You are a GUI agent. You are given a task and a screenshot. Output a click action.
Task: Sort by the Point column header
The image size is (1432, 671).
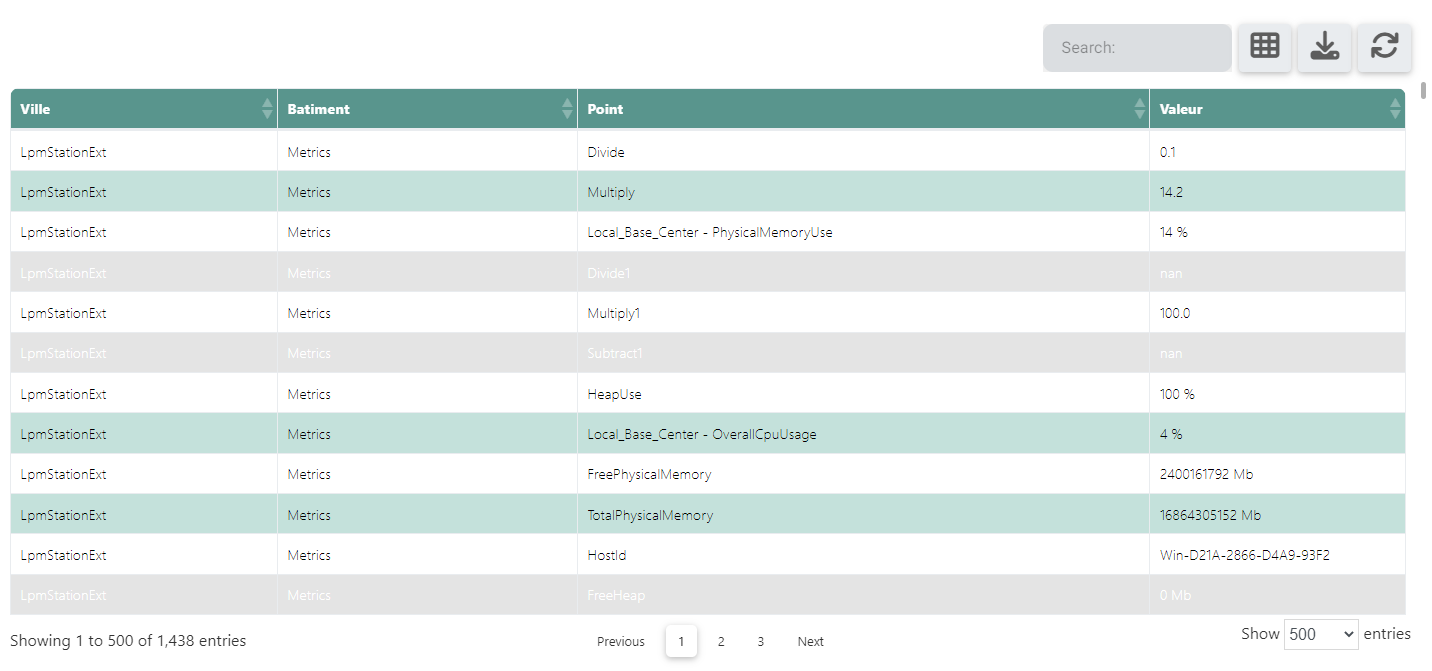pos(863,109)
